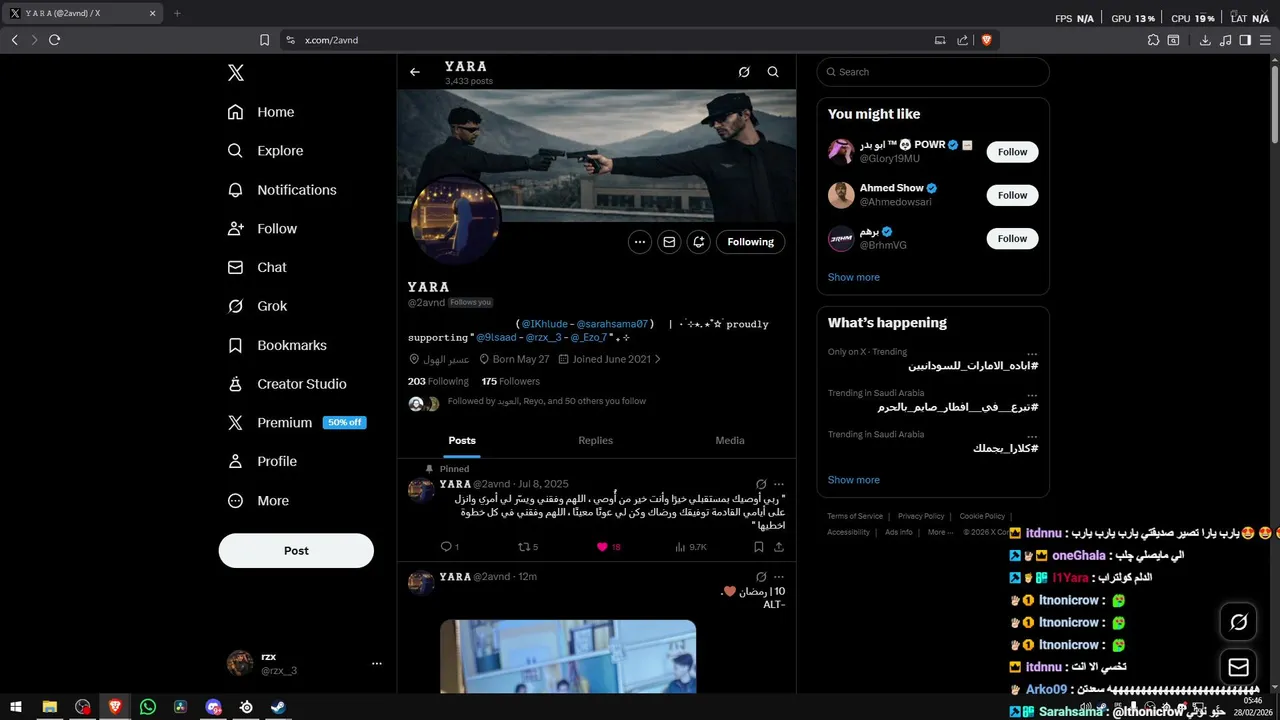
Task: Repost the pinned post
Action: (527, 547)
